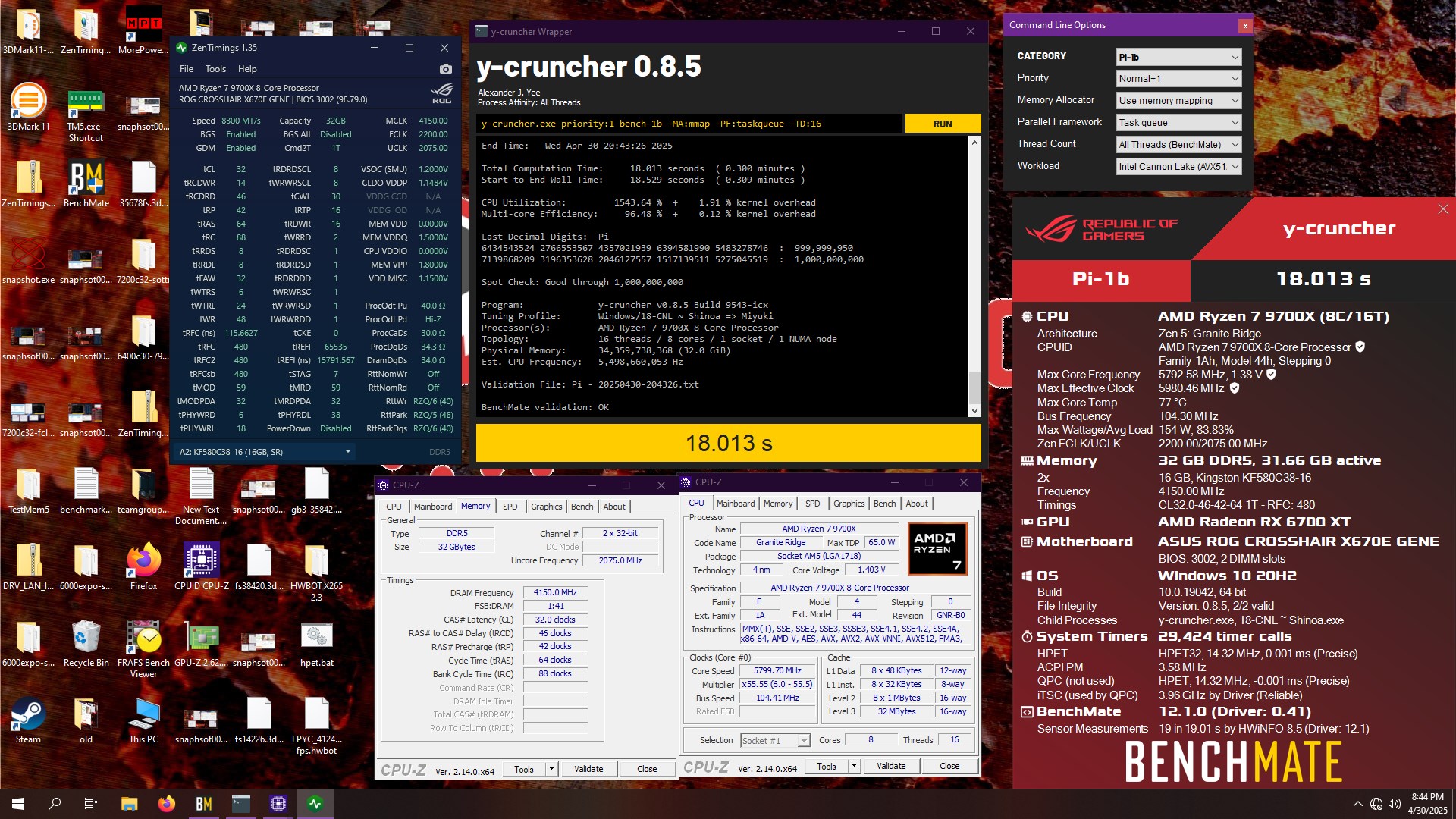The image size is (1456, 819).
Task: Open the hpet.bat file icon
Action: (316, 644)
